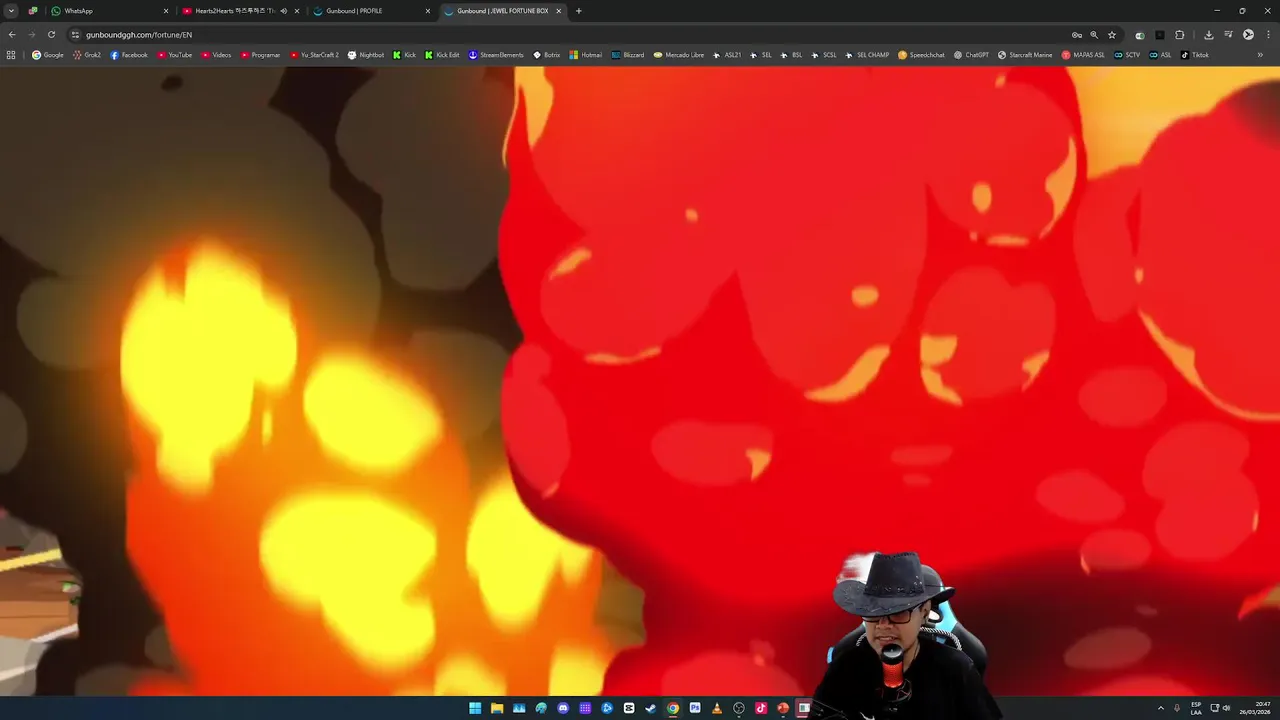Open the Kick Edit bookmark

coord(442,55)
